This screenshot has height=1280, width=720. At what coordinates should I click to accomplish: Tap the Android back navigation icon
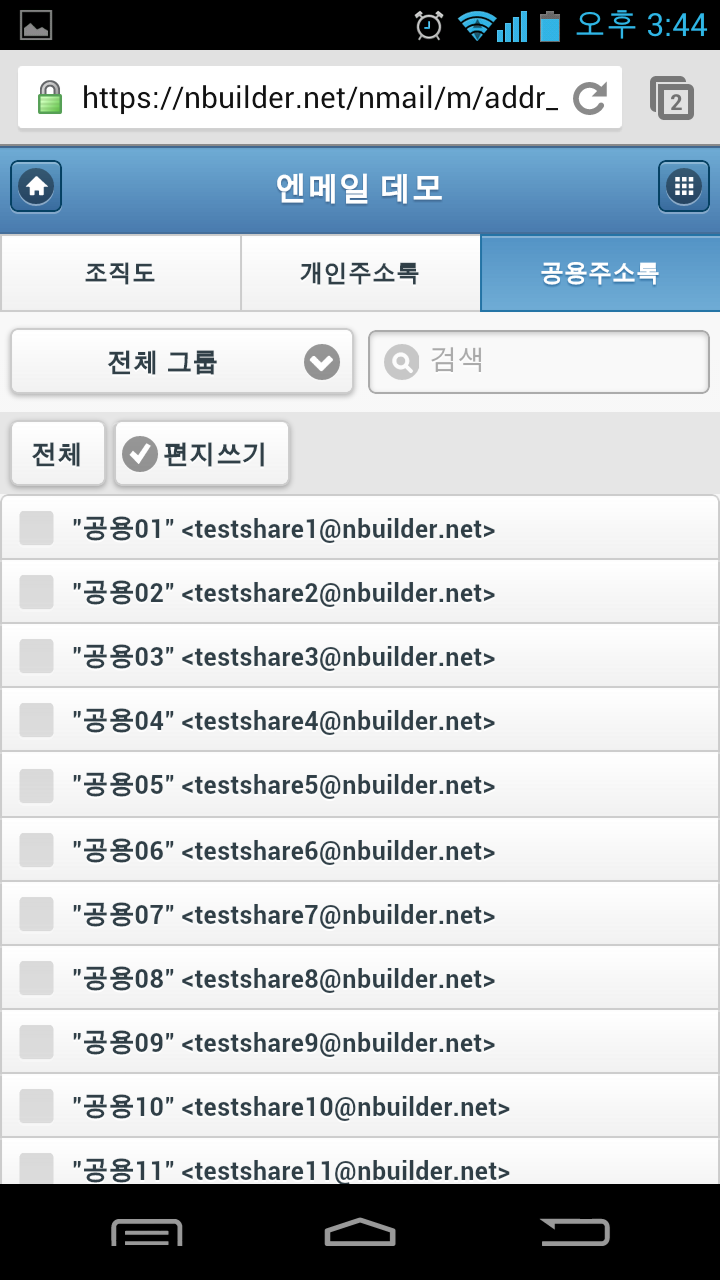[x=575, y=1232]
